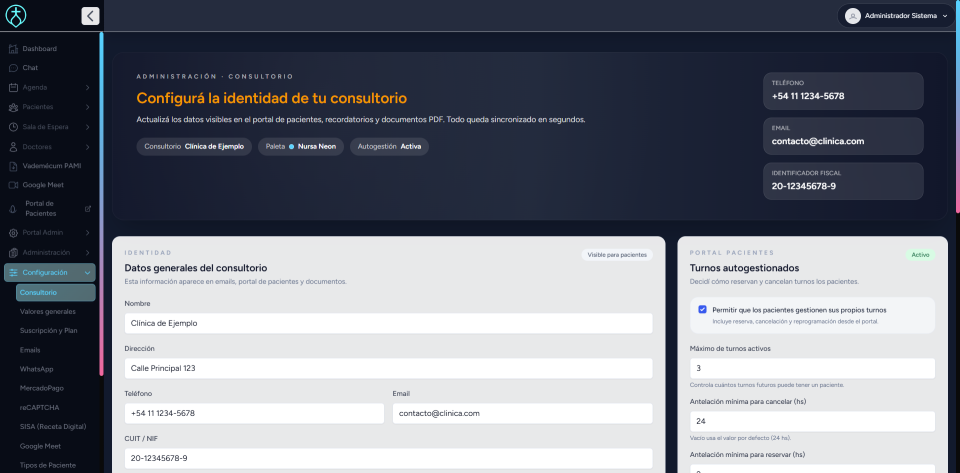Click the Vademécum PAMI sidebar icon

pyautogui.click(x=13, y=166)
